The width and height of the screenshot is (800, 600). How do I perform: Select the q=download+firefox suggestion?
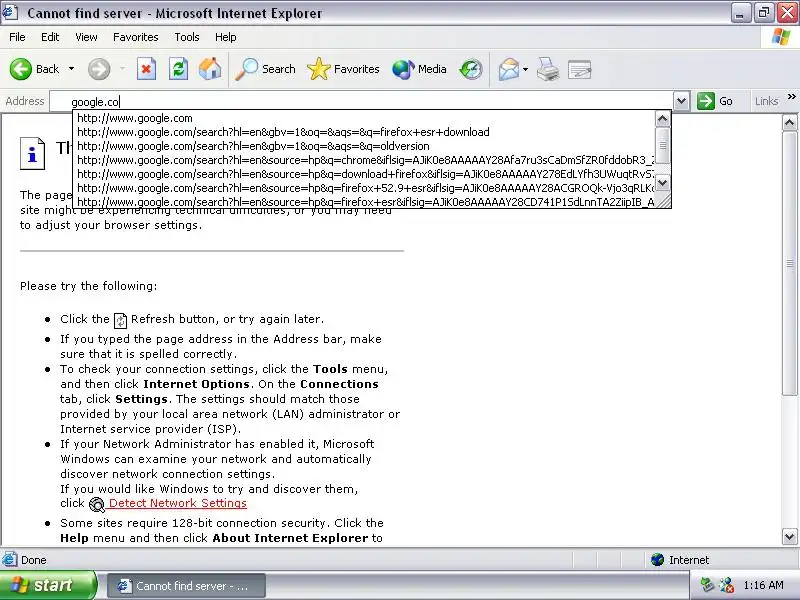point(364,174)
